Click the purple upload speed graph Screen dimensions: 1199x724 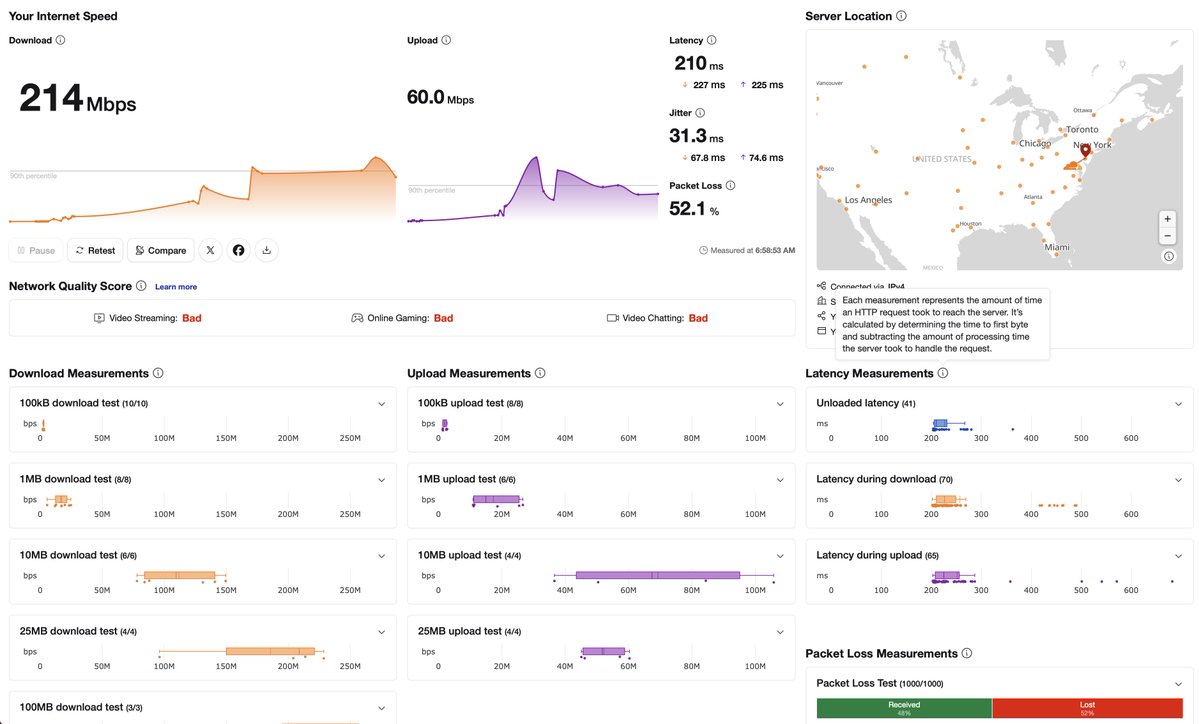(533, 190)
